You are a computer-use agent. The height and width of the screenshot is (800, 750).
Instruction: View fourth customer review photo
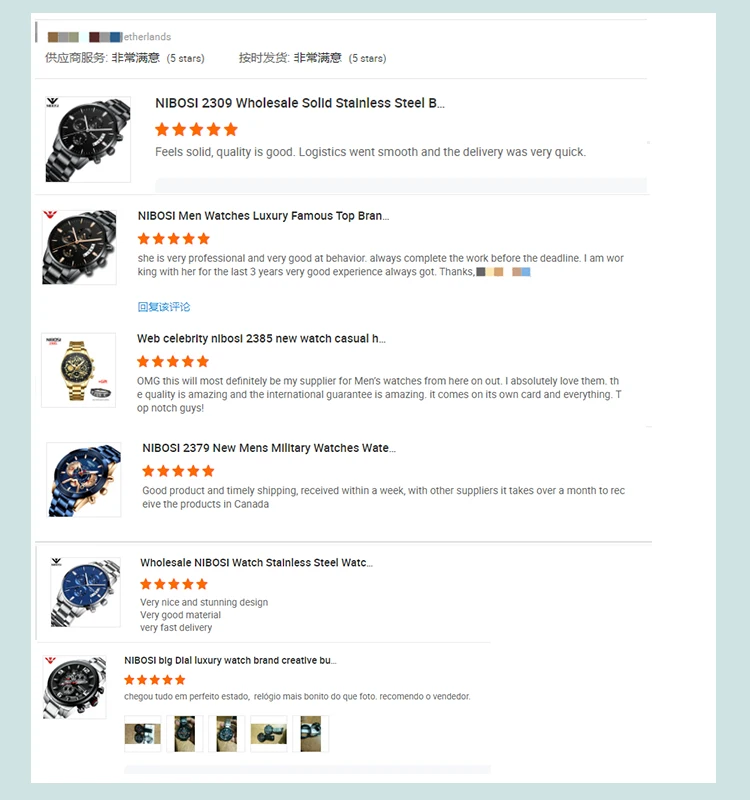coord(269,734)
